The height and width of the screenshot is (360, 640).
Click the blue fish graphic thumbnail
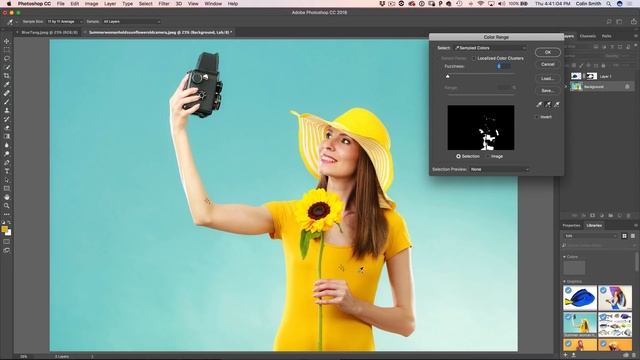(580, 298)
